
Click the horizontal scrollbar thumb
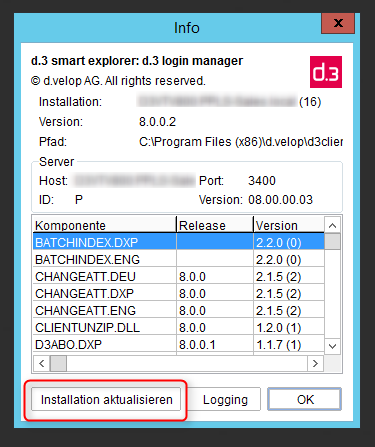pyautogui.click(x=58, y=363)
